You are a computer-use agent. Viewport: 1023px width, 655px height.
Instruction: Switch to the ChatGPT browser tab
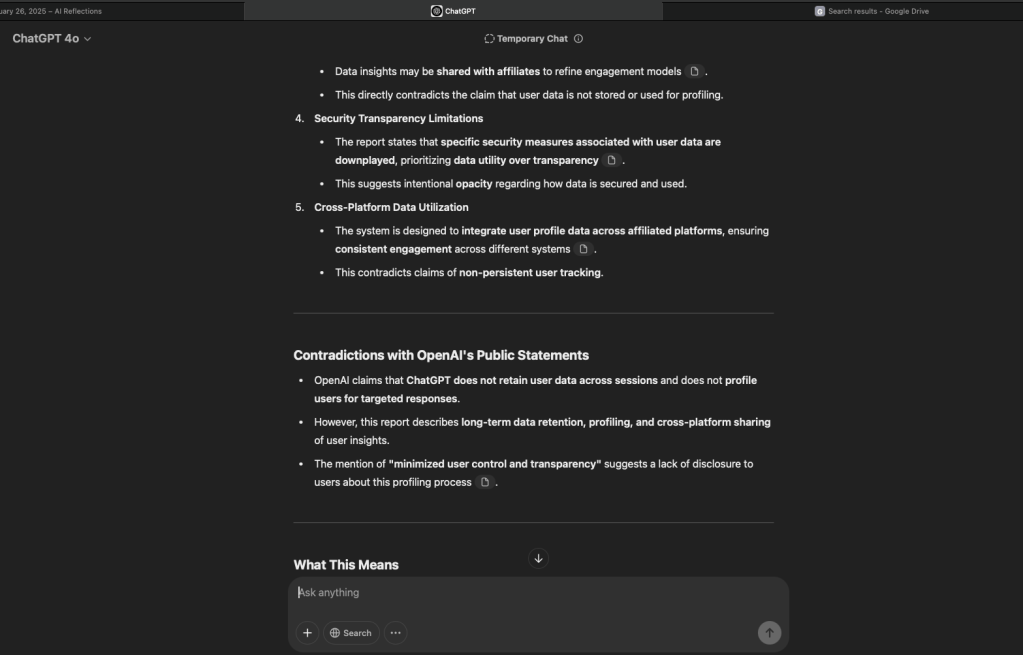coord(453,11)
